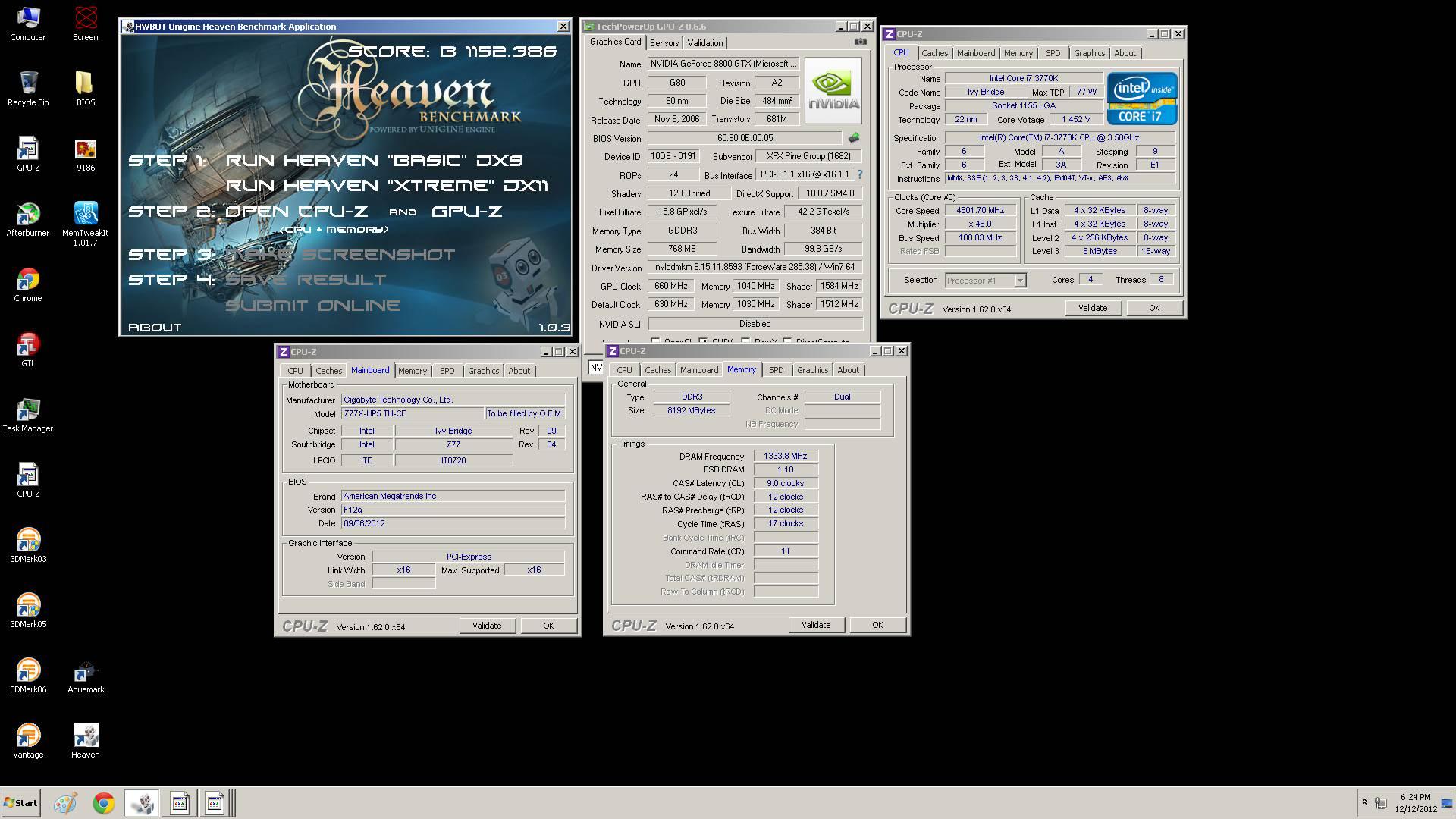
Task: Launch the Aquamark desktop shortcut
Action: tap(85, 676)
